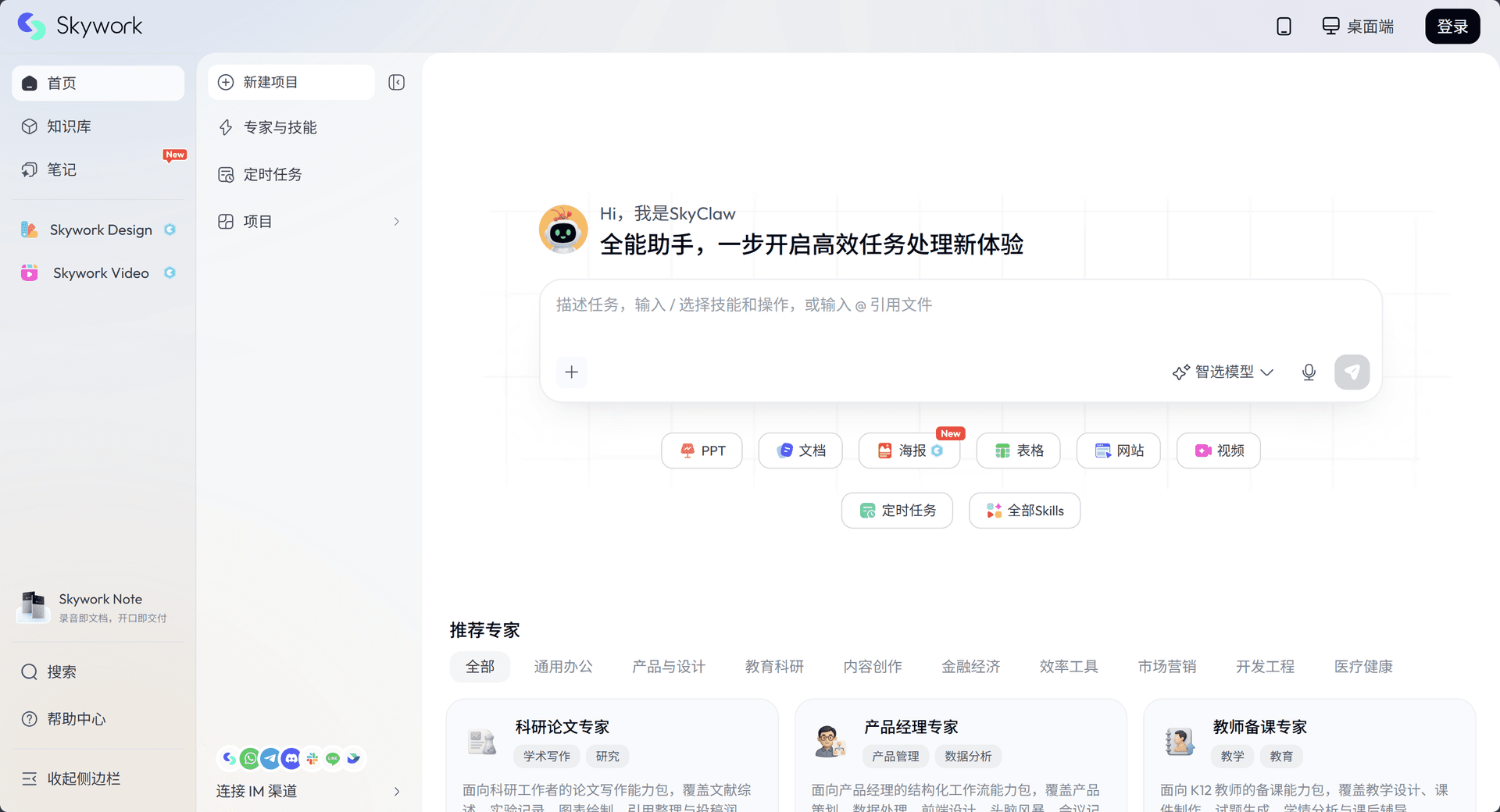Open the 科研论文专家 card title
Screen dimensions: 1500x812
click(562, 727)
